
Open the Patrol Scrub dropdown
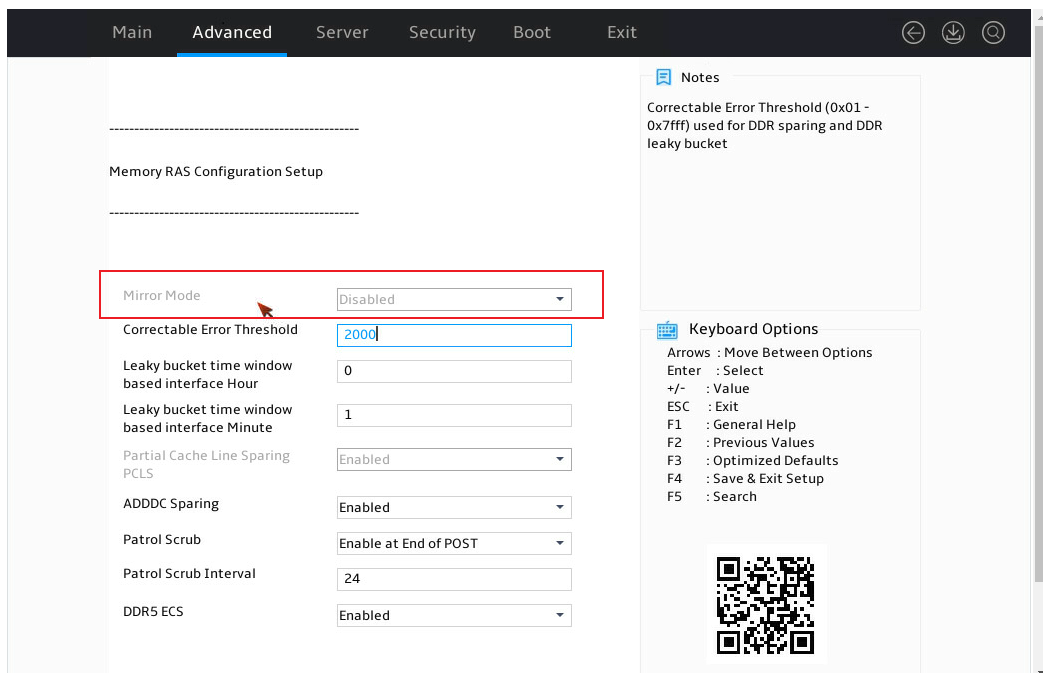click(x=454, y=543)
